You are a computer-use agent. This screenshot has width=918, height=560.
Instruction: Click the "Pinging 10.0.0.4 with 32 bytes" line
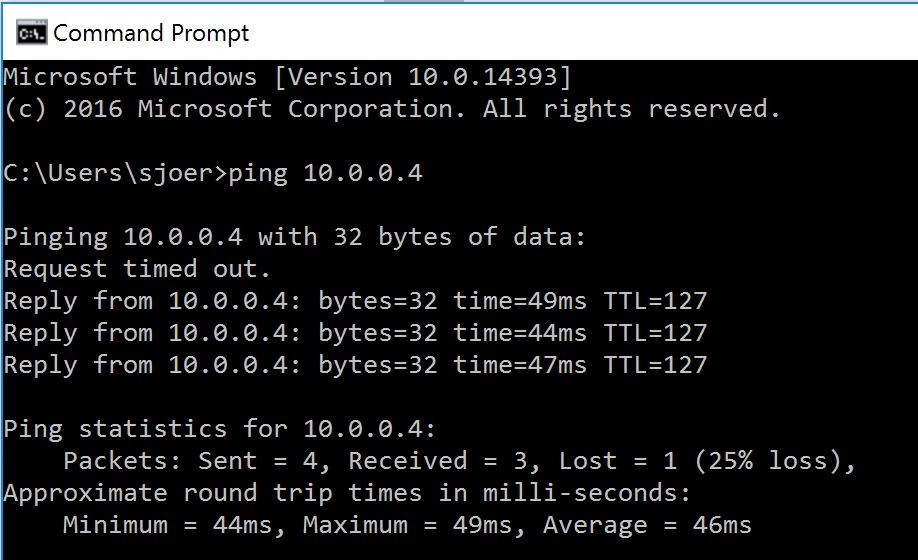pyautogui.click(x=294, y=237)
